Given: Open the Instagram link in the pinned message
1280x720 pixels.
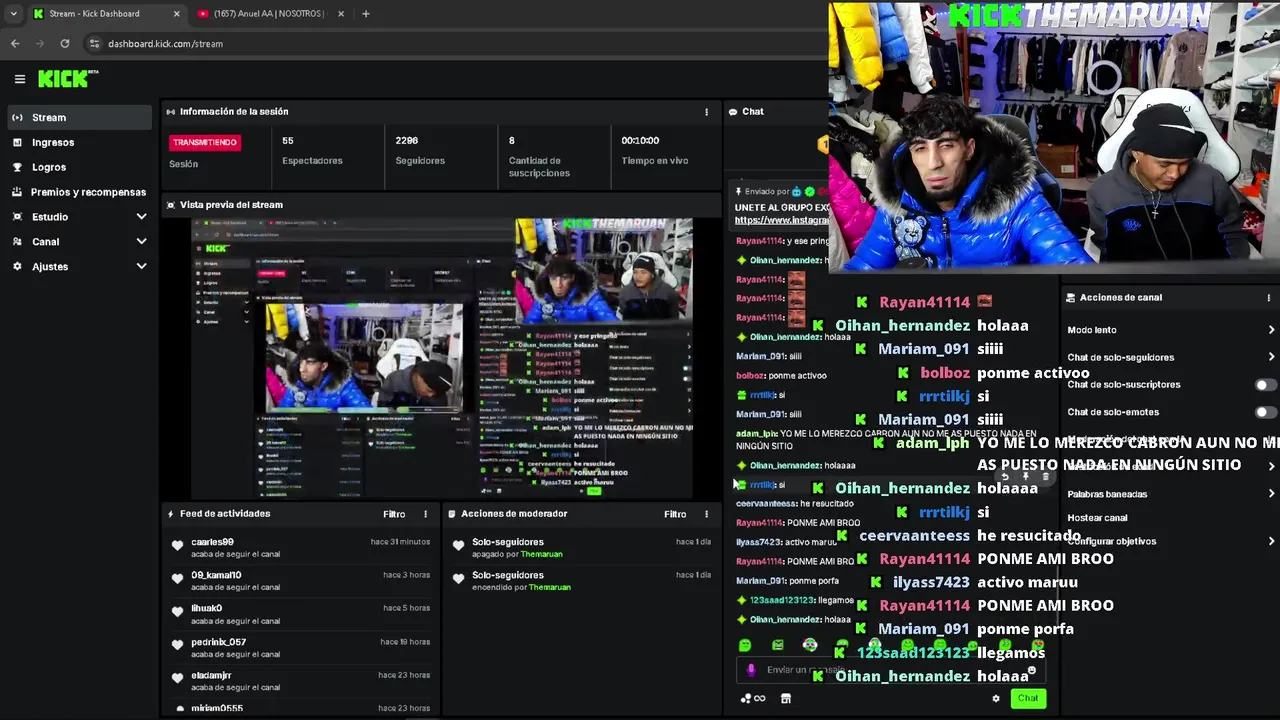Looking at the screenshot, I should pyautogui.click(x=782, y=220).
